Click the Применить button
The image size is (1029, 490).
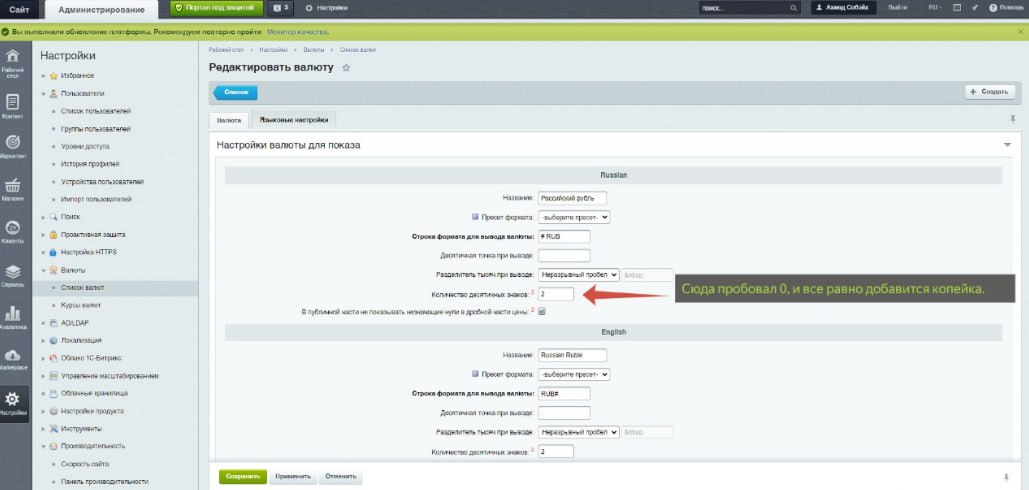click(x=293, y=477)
